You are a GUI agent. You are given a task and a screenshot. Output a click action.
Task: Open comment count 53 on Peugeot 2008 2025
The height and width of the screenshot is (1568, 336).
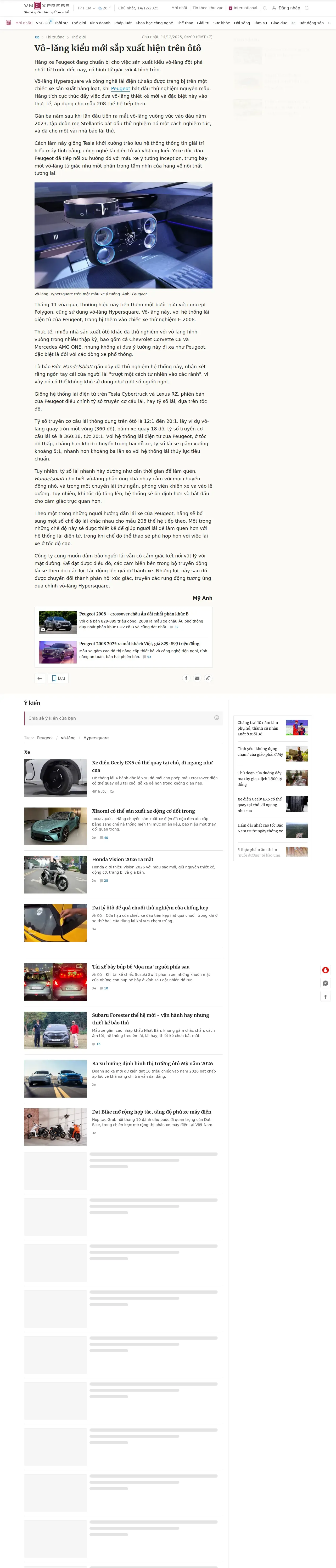point(147,657)
